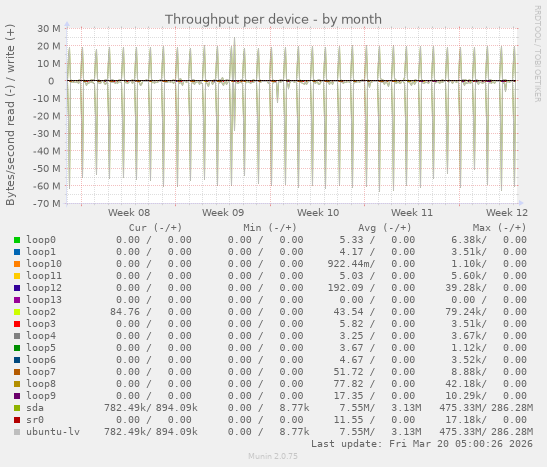Click the loop2 lime color swatch
The image size is (547, 467).
point(17,312)
